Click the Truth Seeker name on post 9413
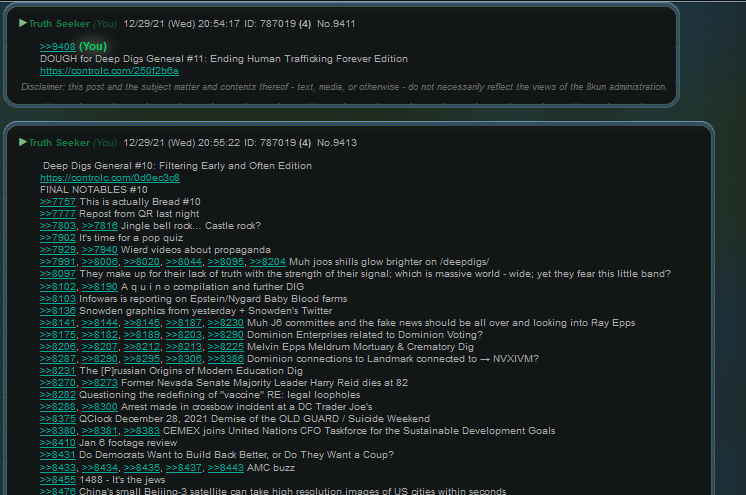This screenshot has height=495, width=746. pos(59,143)
